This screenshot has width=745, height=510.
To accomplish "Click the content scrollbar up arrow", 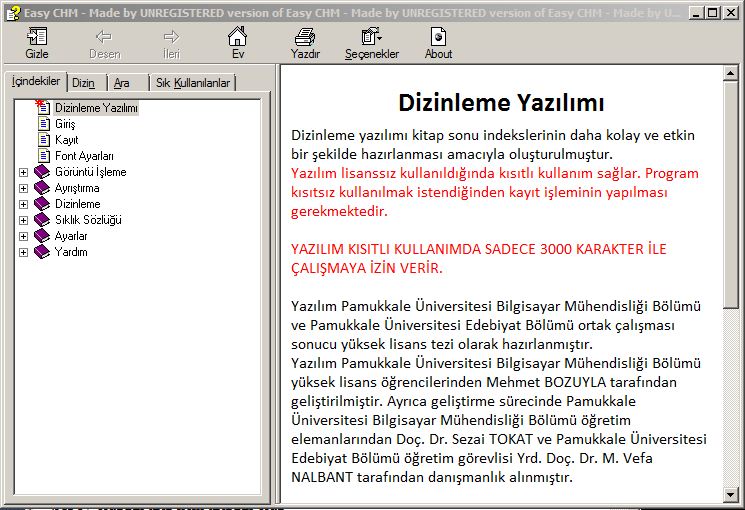I will [730, 73].
